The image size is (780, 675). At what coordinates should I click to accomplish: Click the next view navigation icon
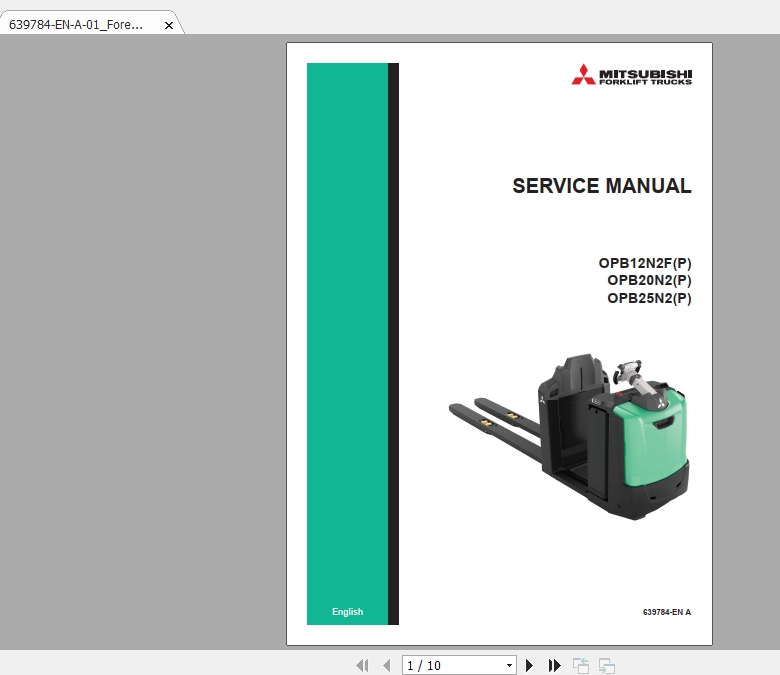point(607,666)
